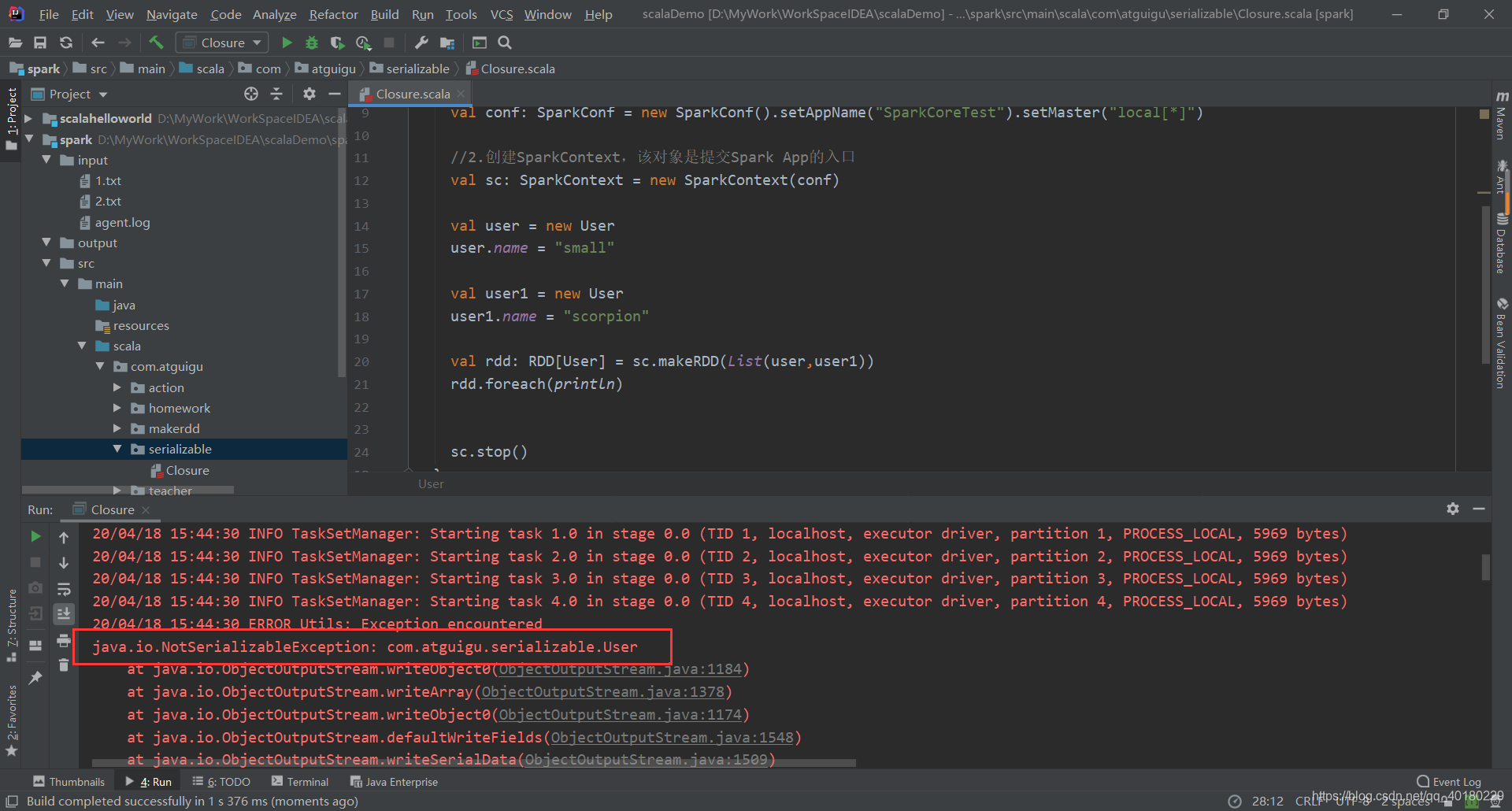Open Run Anything toolbar icon
The width and height of the screenshot is (1512, 811).
pyautogui.click(x=479, y=43)
